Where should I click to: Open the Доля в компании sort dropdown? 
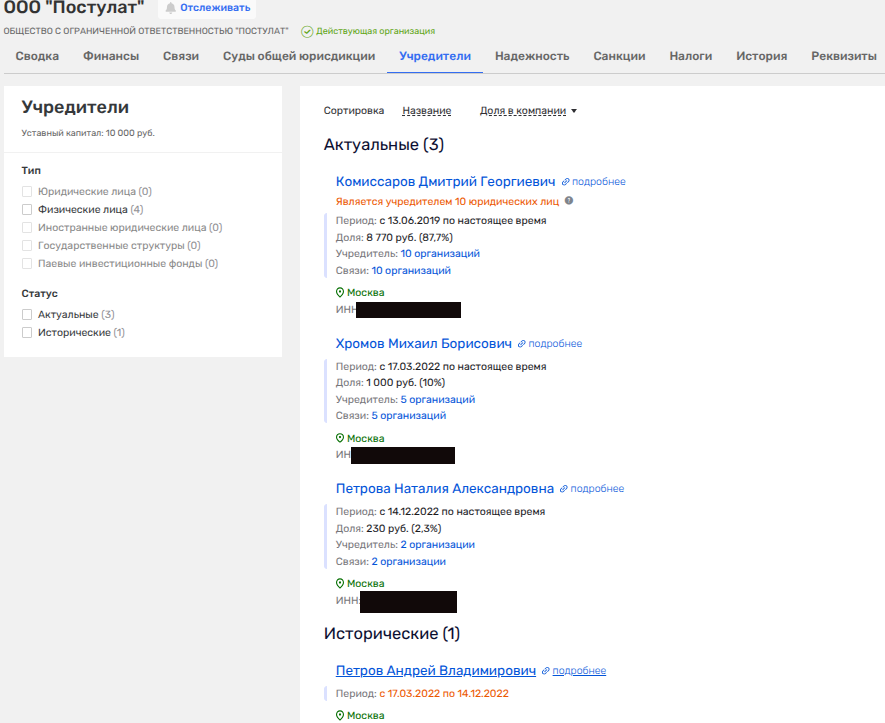click(528, 111)
